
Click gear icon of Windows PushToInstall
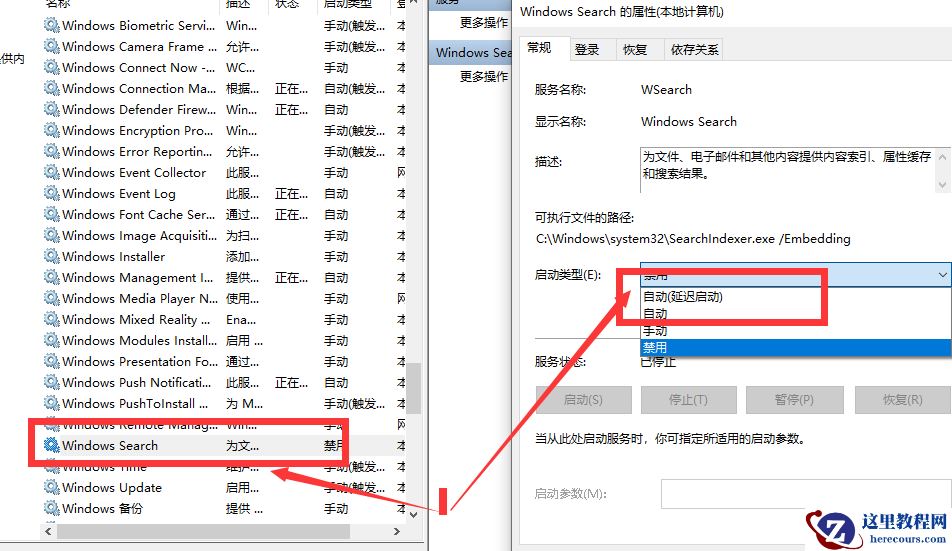click(x=52, y=404)
